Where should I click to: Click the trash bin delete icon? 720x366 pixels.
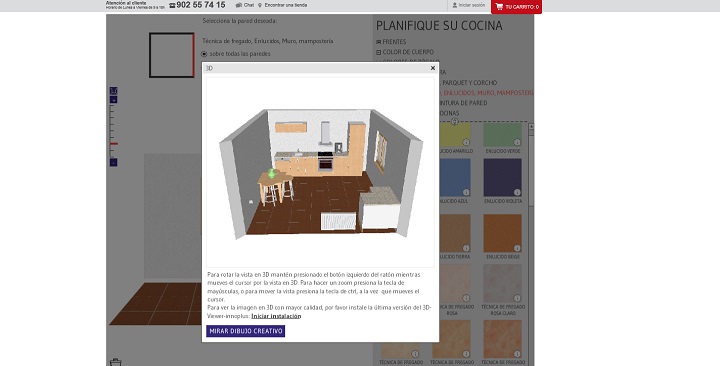116,363
